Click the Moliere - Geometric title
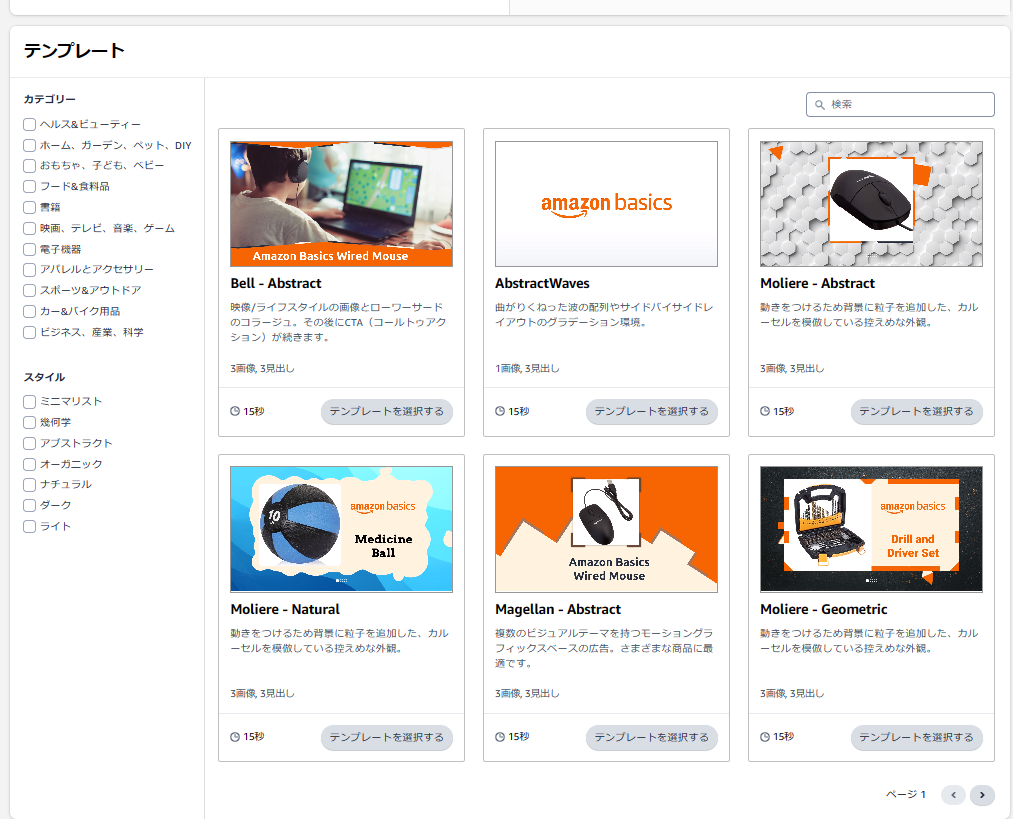 coord(824,609)
